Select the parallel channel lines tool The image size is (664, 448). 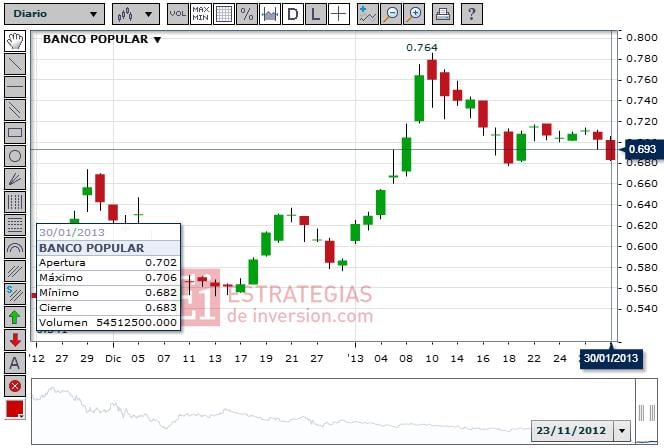15,110
